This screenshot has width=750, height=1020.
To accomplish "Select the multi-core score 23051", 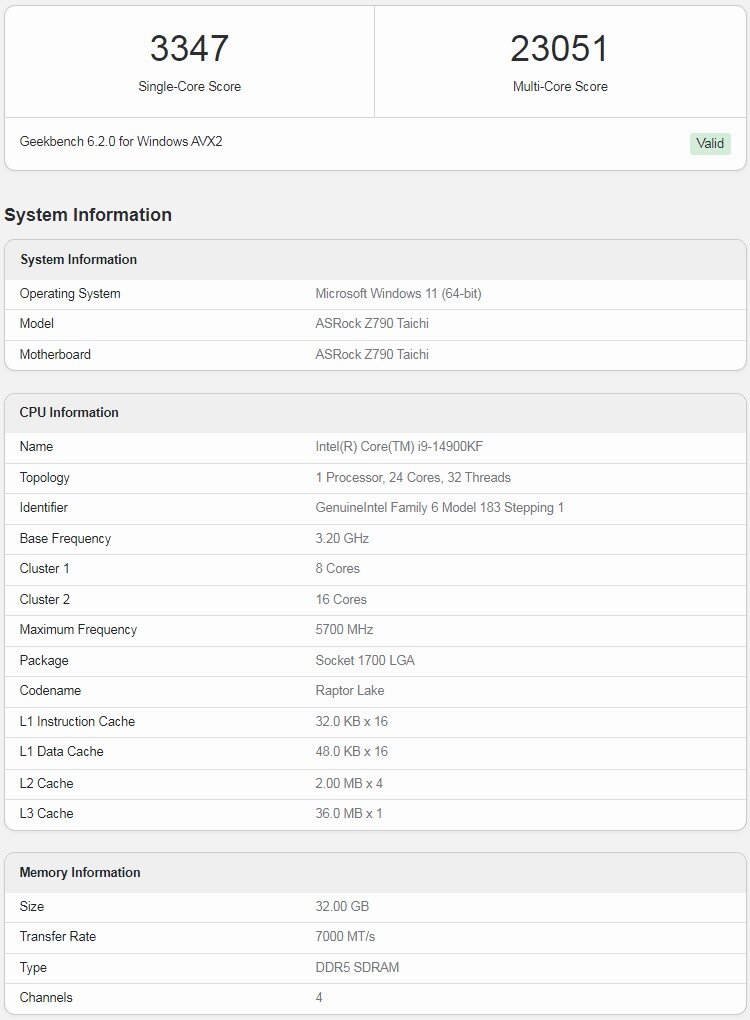I will click(559, 49).
